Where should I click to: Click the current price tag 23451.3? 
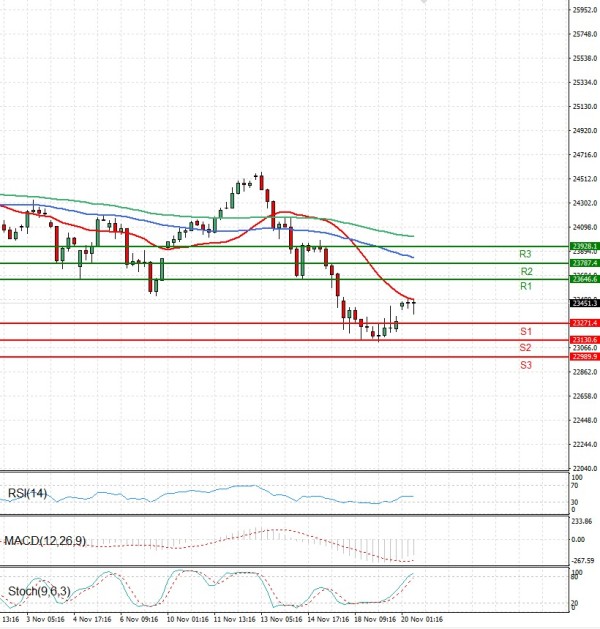(584, 302)
